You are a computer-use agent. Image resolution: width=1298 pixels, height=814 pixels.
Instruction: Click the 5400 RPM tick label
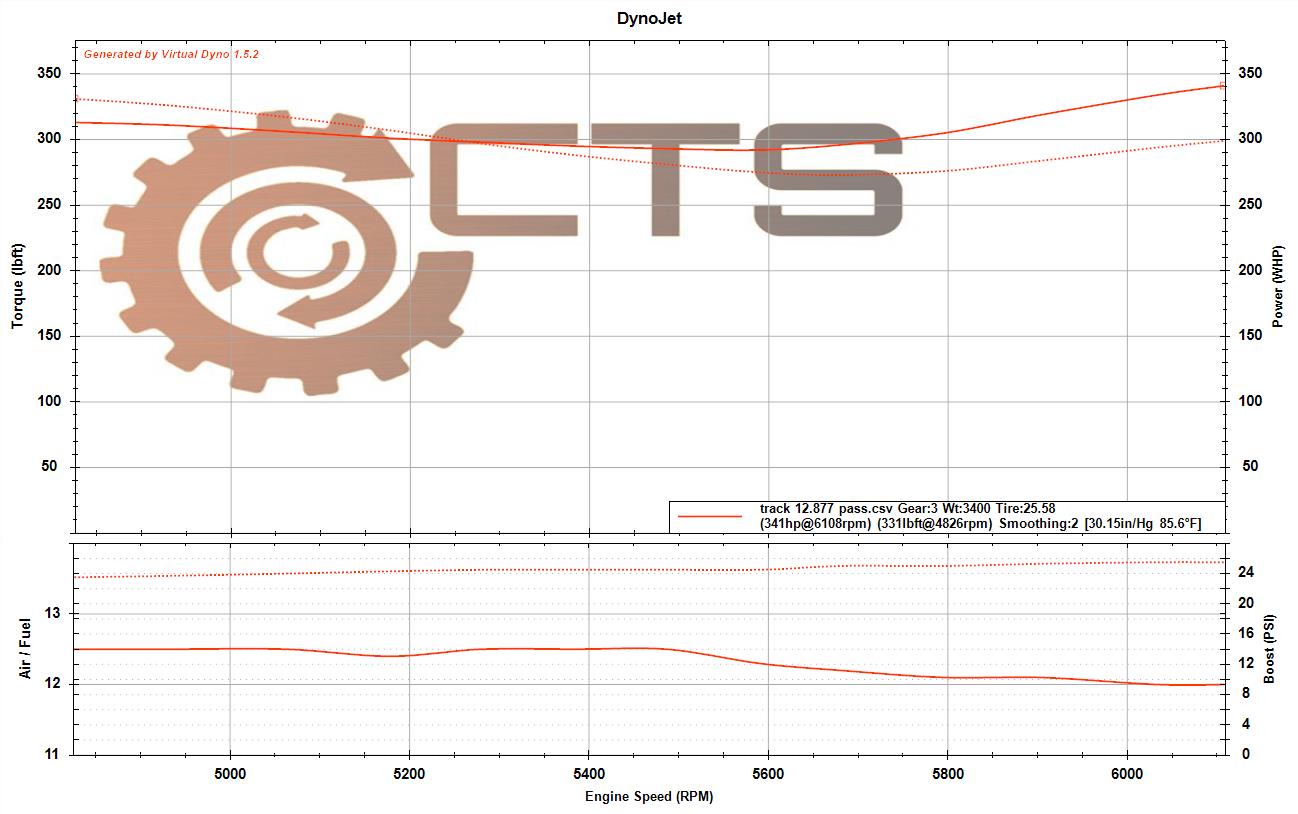pyautogui.click(x=588, y=773)
